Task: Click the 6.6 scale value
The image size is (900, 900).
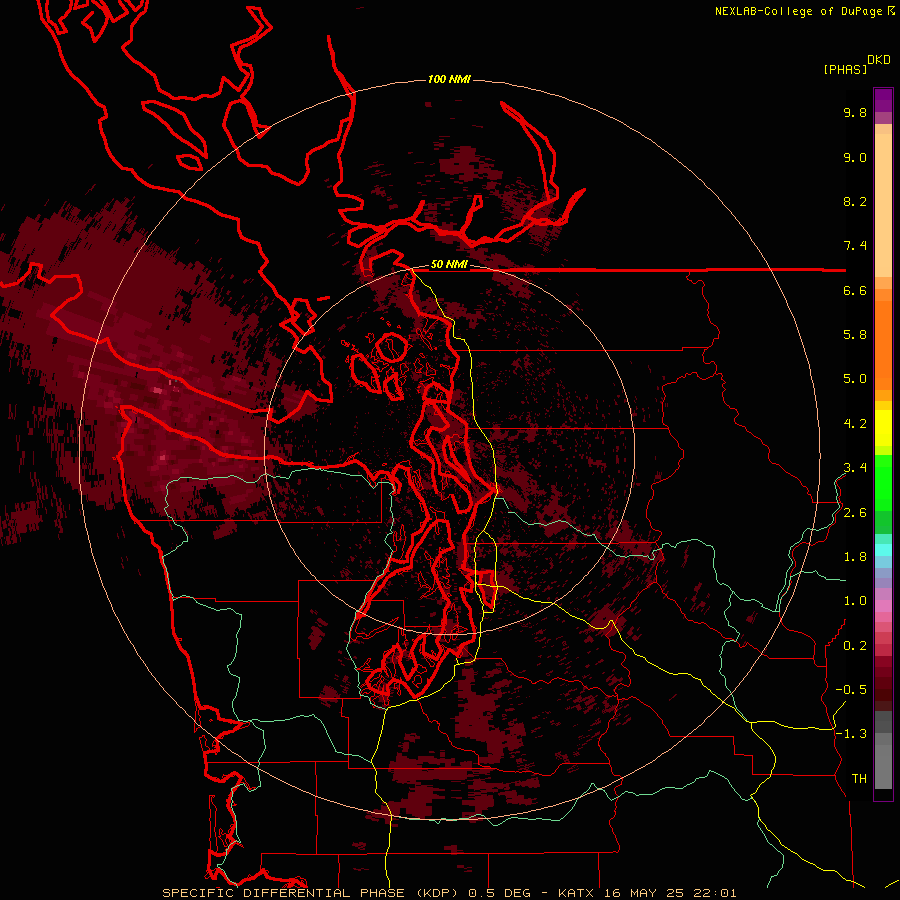Action: click(855, 290)
